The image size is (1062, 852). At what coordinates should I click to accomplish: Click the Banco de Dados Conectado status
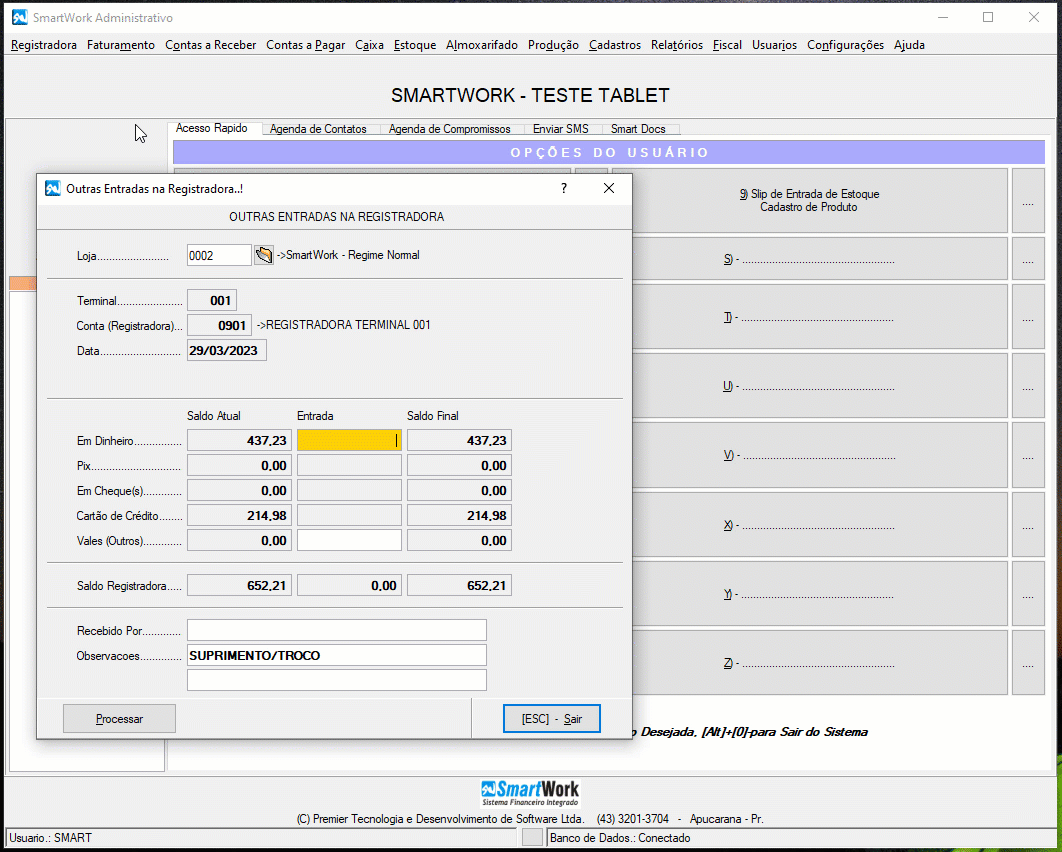pyautogui.click(x=800, y=838)
